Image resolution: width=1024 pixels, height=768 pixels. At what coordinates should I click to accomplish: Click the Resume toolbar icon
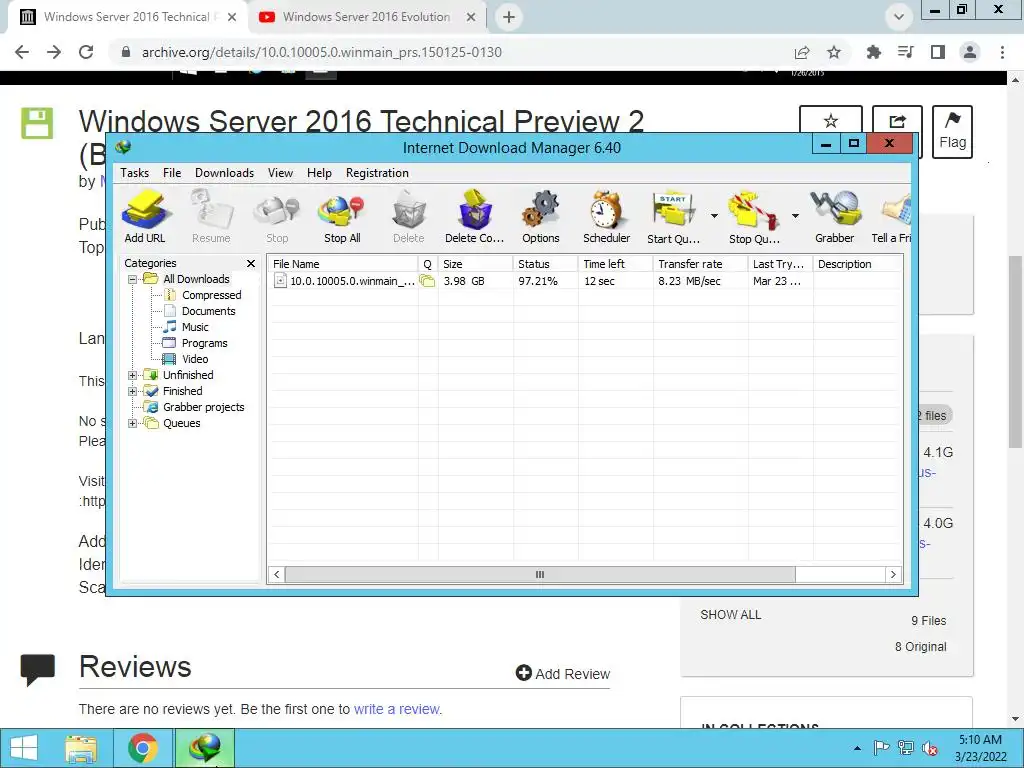coord(211,217)
